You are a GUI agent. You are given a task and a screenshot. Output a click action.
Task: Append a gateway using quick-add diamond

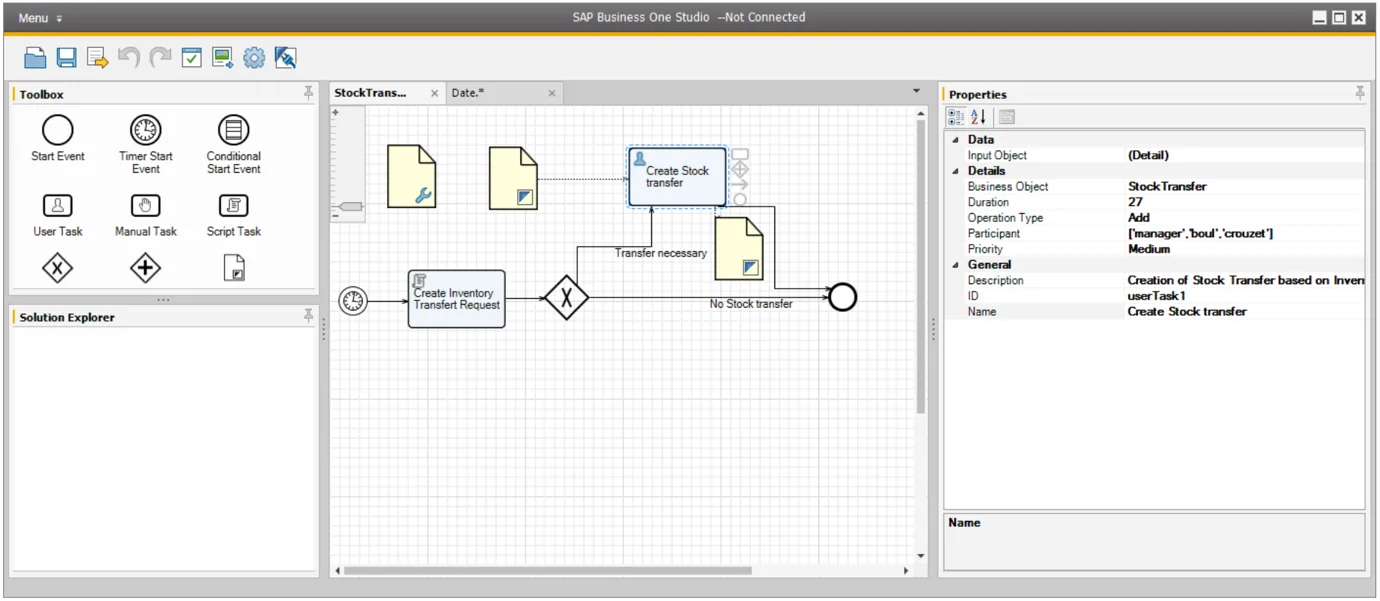coord(740,169)
